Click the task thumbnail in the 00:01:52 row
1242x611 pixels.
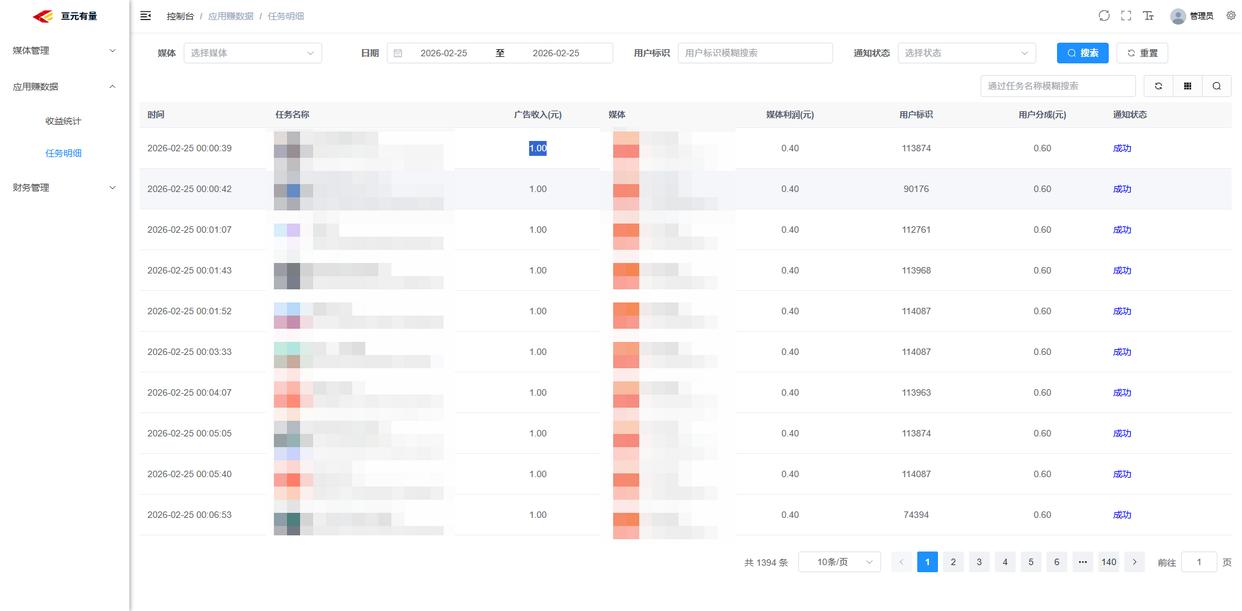point(287,315)
